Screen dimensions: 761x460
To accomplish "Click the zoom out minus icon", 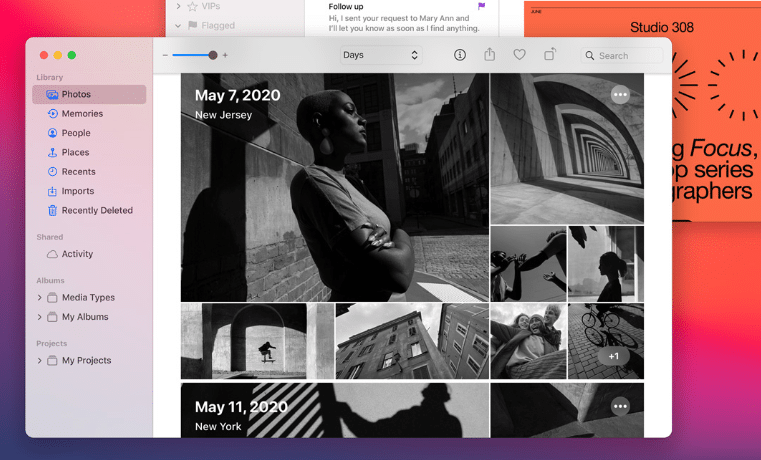I will (165, 55).
